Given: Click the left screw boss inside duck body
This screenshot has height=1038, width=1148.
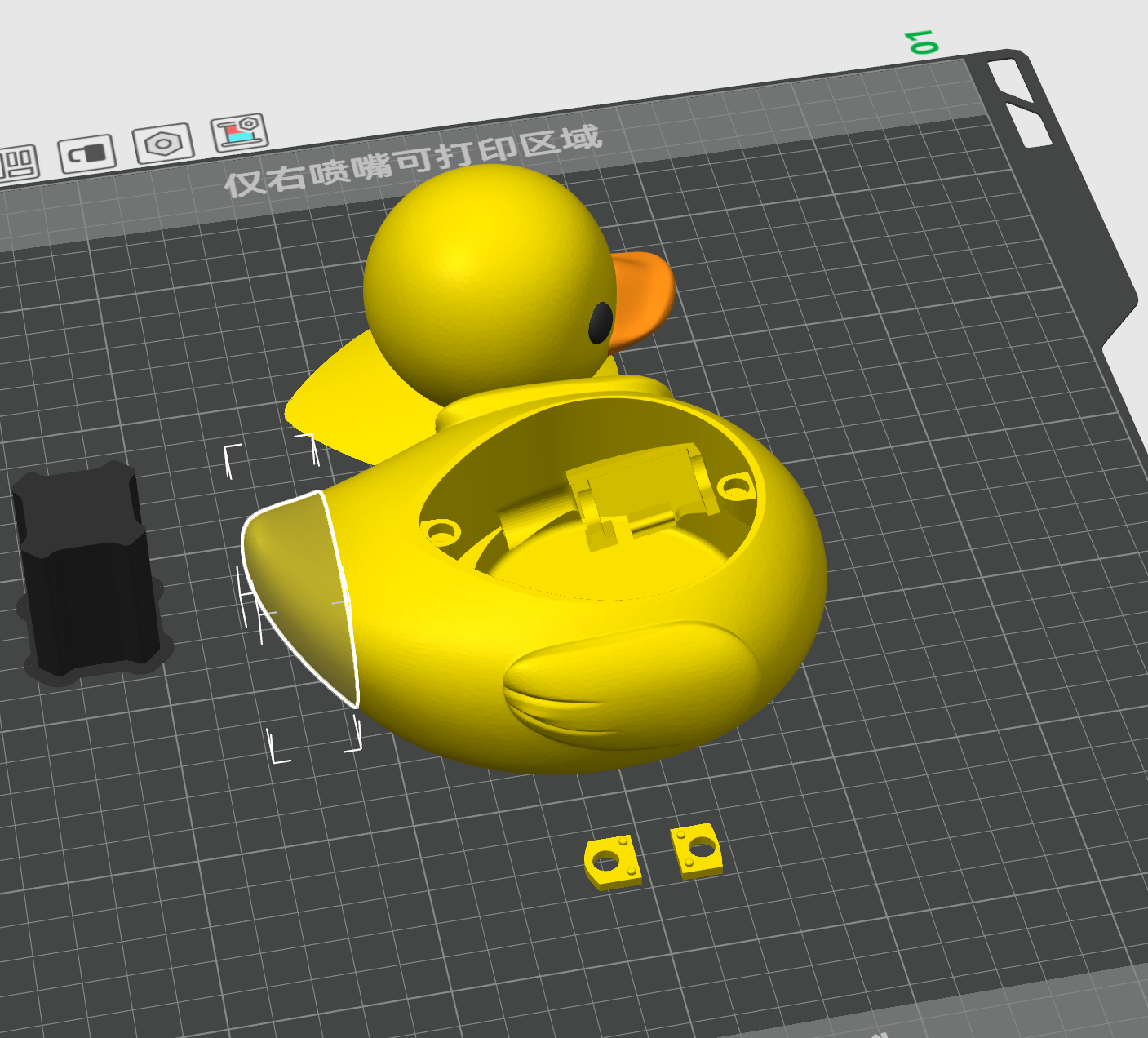Looking at the screenshot, I should click(x=441, y=533).
